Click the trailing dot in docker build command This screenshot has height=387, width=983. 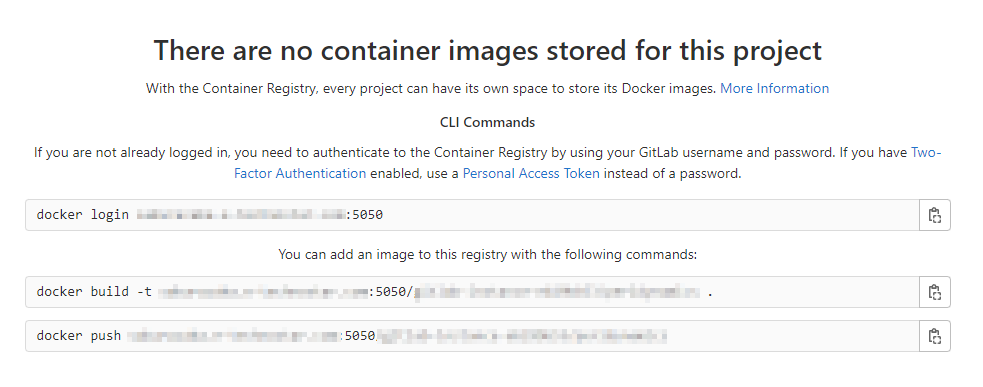[x=710, y=292]
